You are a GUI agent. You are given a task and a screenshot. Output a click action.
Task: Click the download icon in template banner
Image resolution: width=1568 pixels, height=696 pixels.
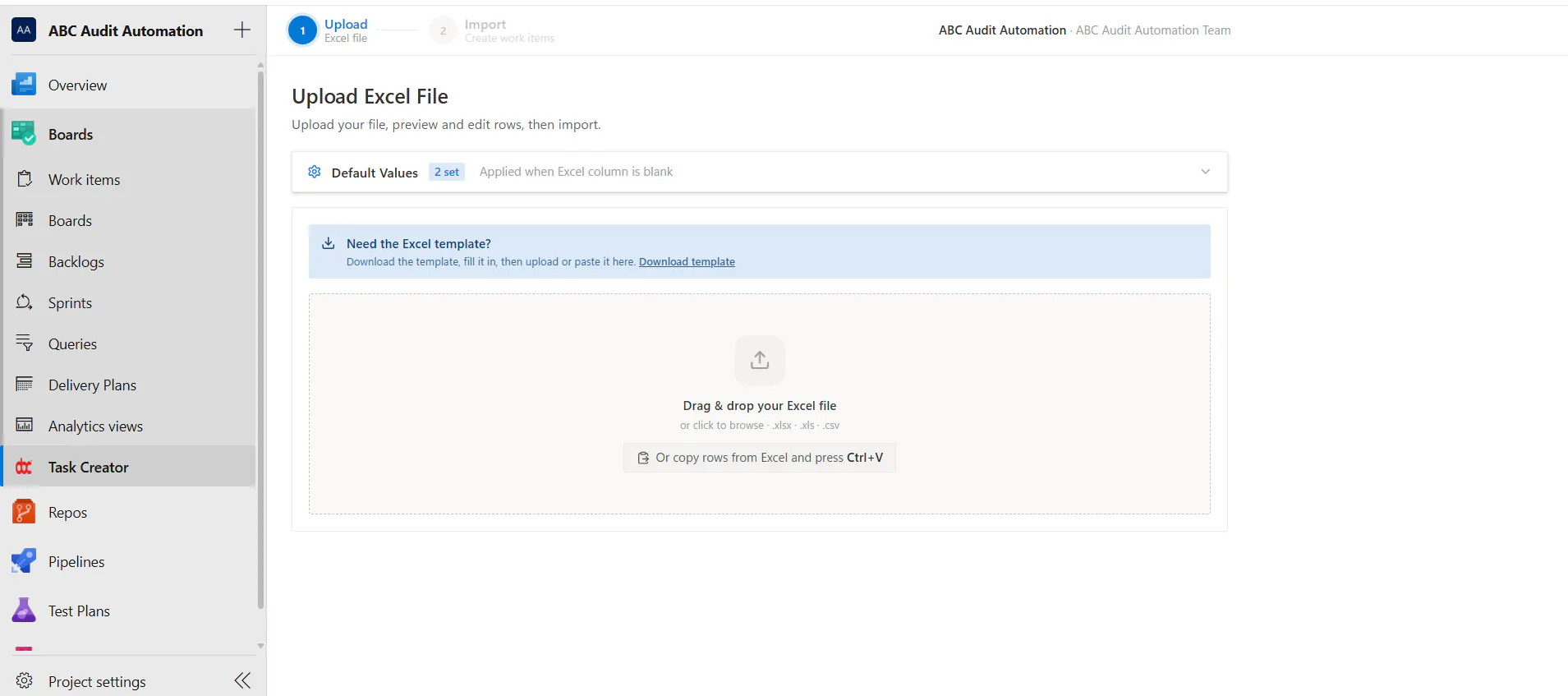click(329, 243)
